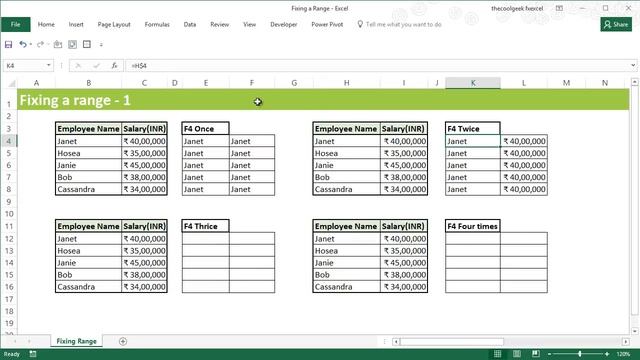Click the sixth Quick Access Toolbar table icon
This screenshot has height=360, width=640.
click(x=87, y=44)
